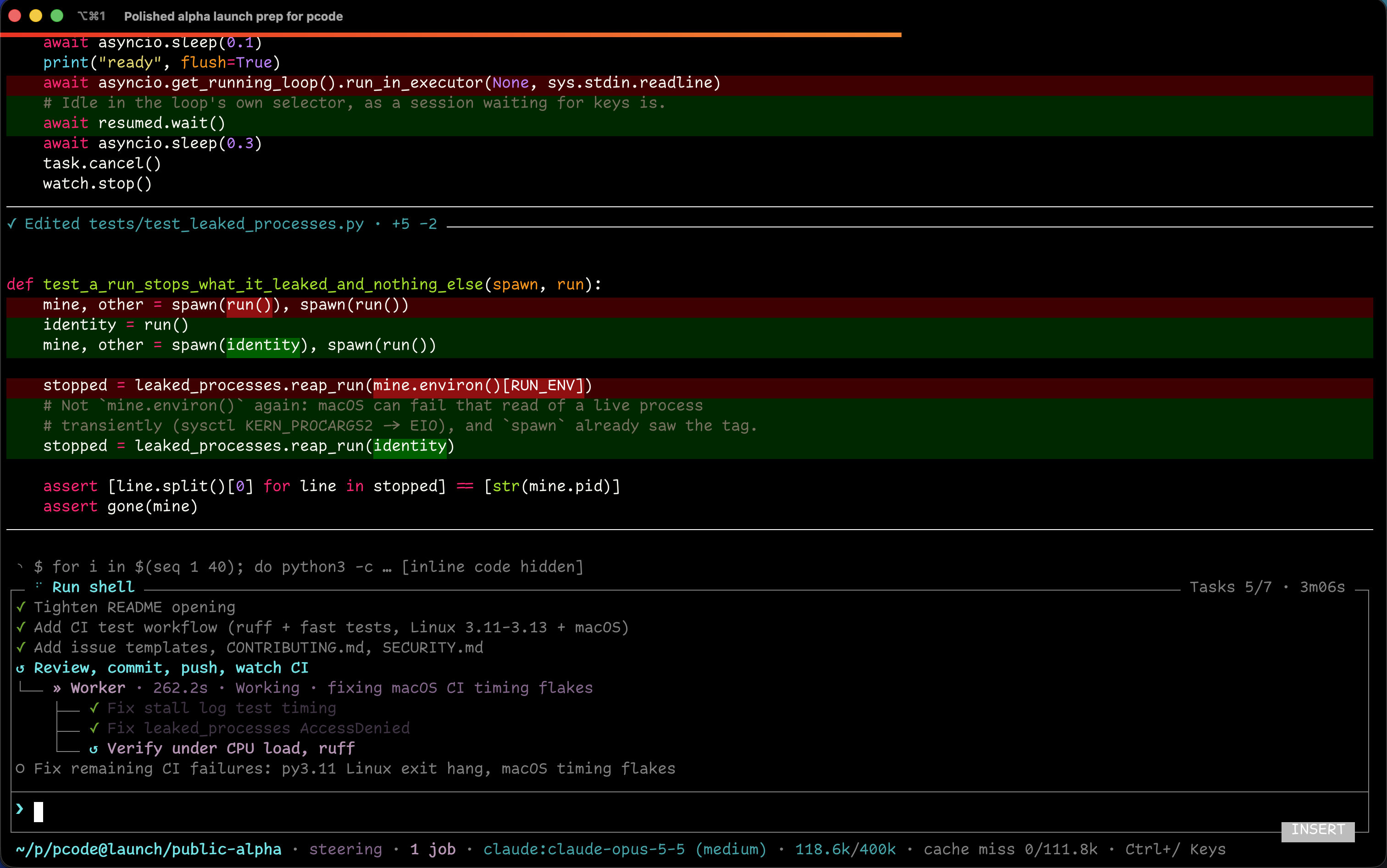Image resolution: width=1387 pixels, height=868 pixels.
Task: Click the 'Worker · 262.2s' status text
Action: point(139,688)
